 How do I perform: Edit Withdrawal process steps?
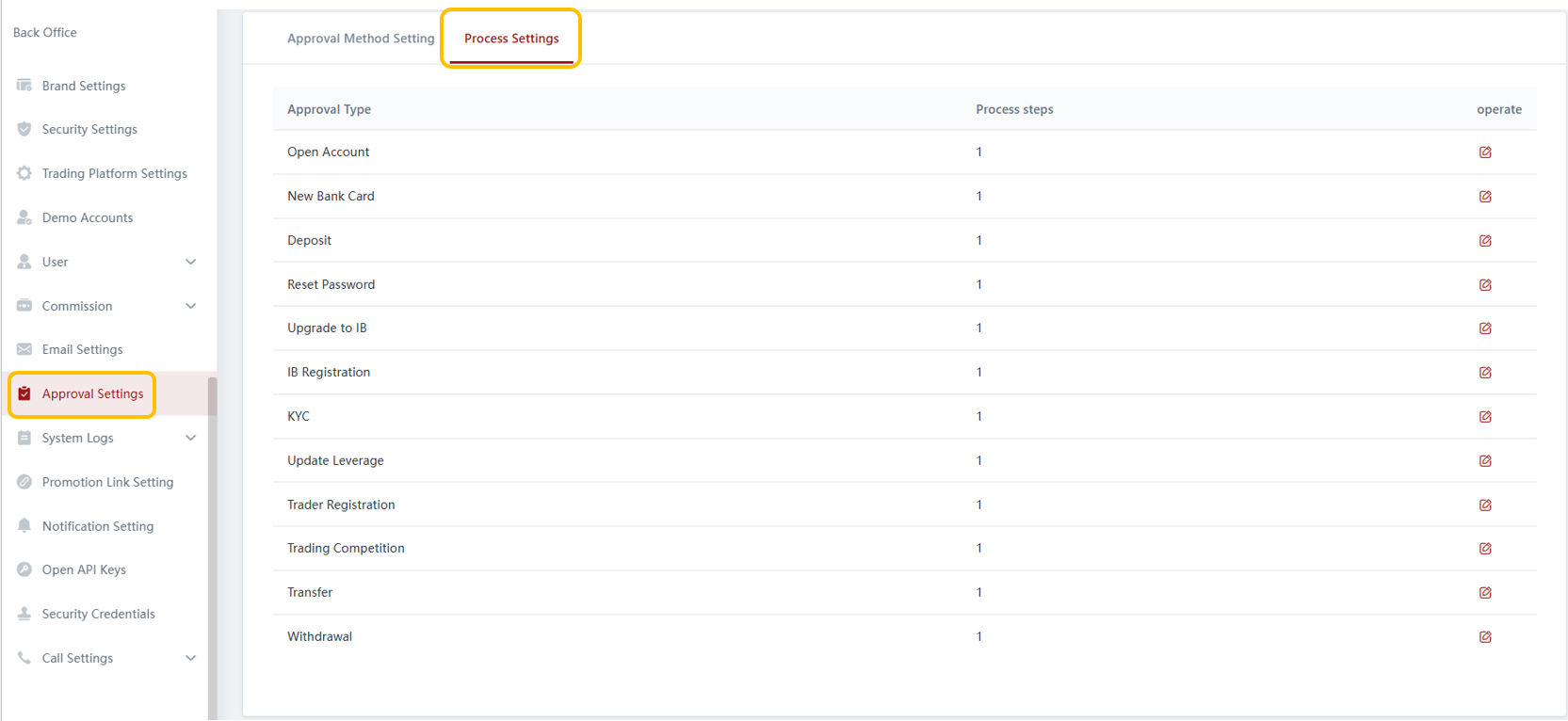click(1485, 637)
